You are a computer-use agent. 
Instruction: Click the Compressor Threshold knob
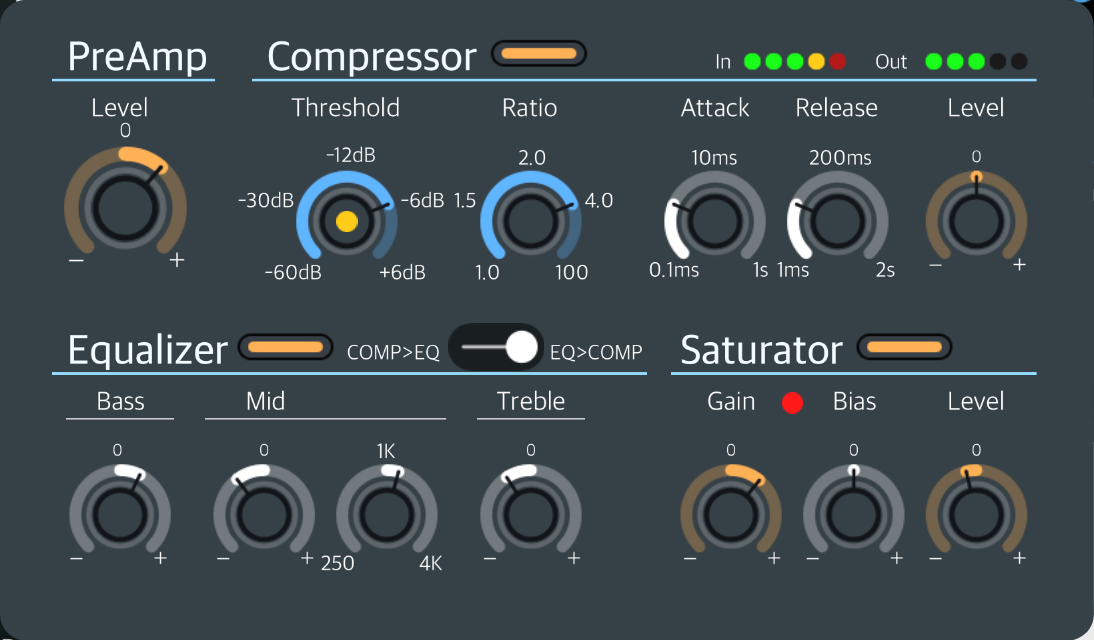(346, 221)
